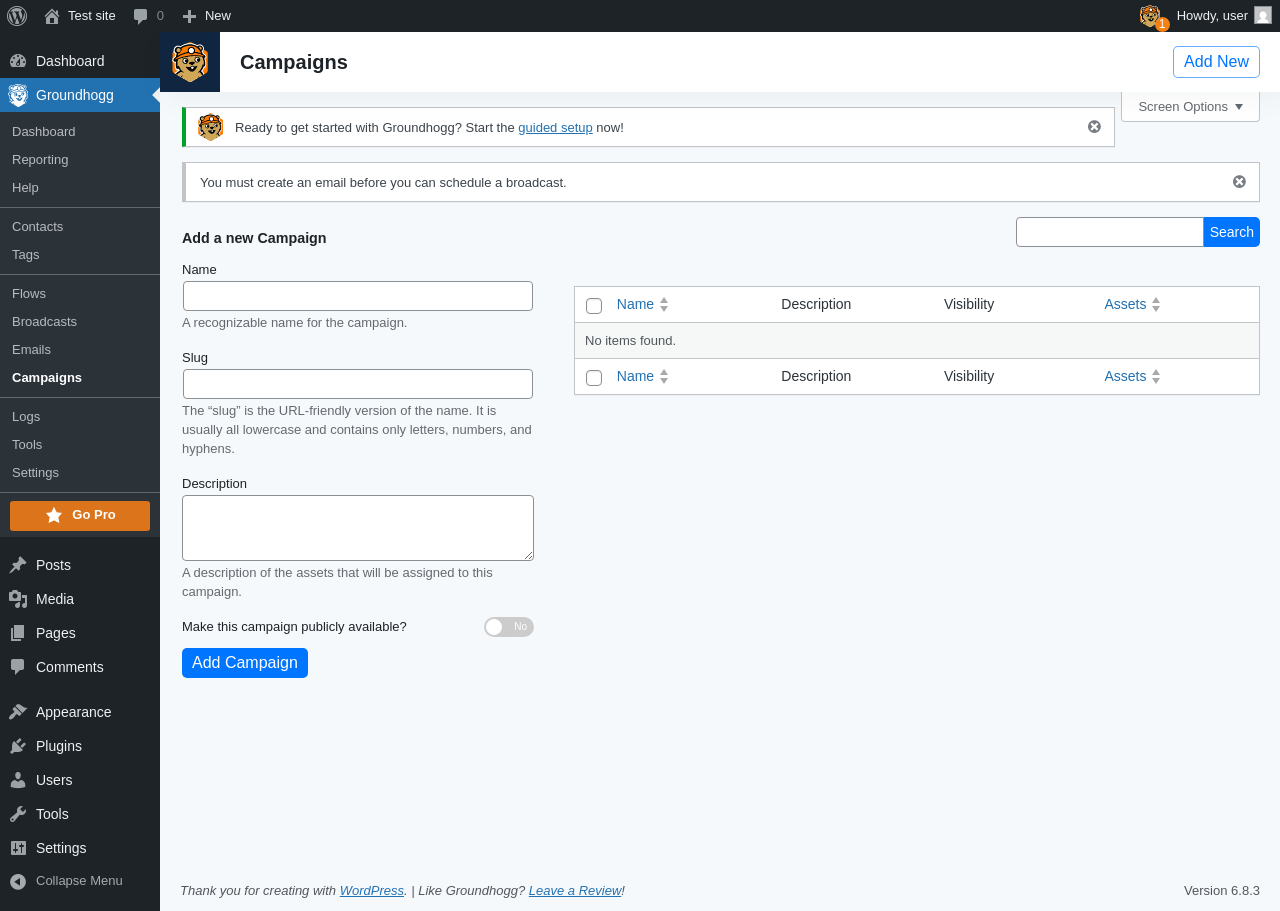
Task: Dismiss the guided setup notice
Action: click(1094, 127)
